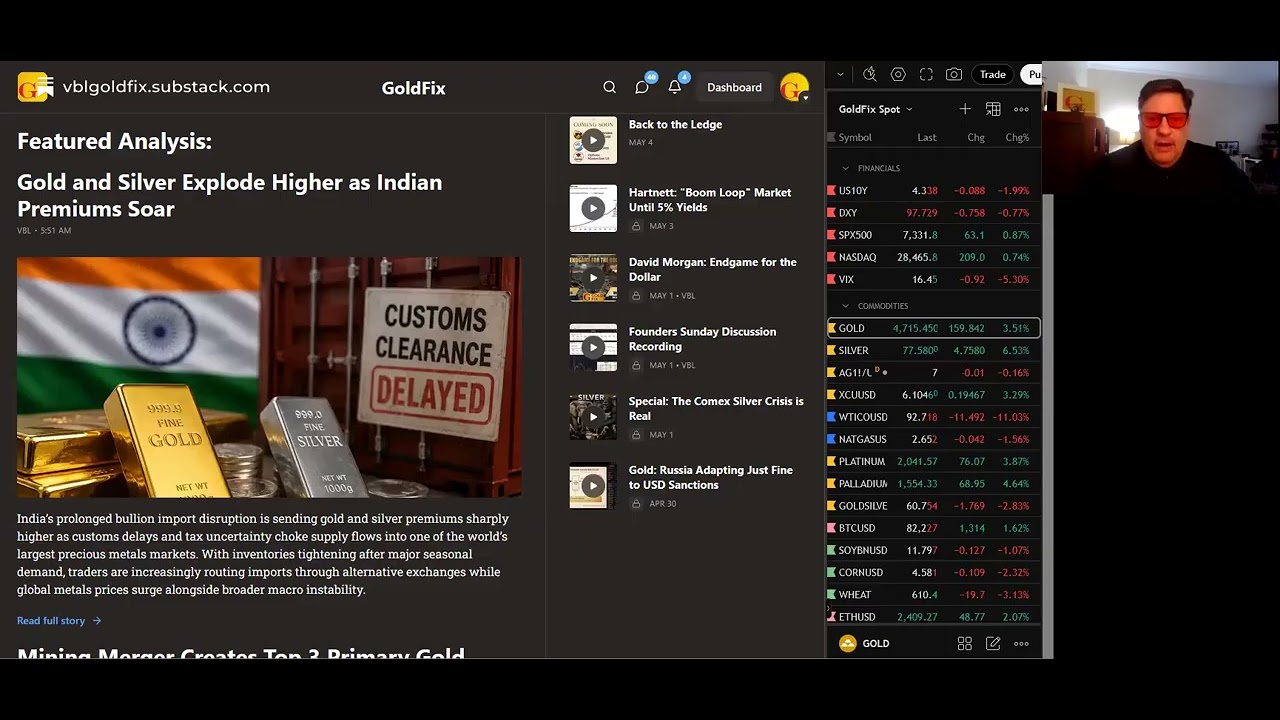Take a snapshot with camera icon
Image resolution: width=1280 pixels, height=720 pixels.
pos(954,74)
